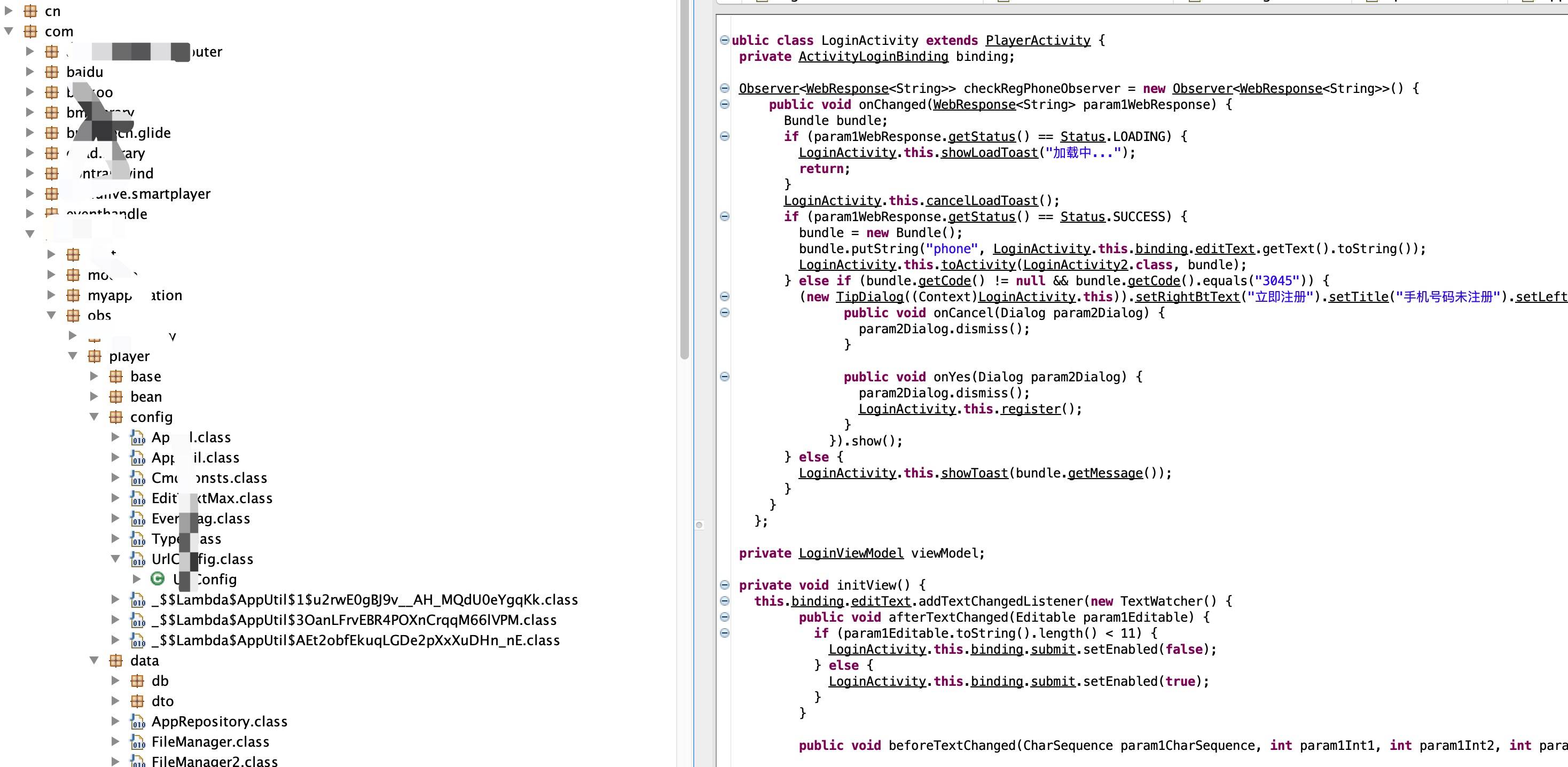This screenshot has height=767, width=1568.
Task: Click the FileManager.class file icon
Action: [138, 741]
